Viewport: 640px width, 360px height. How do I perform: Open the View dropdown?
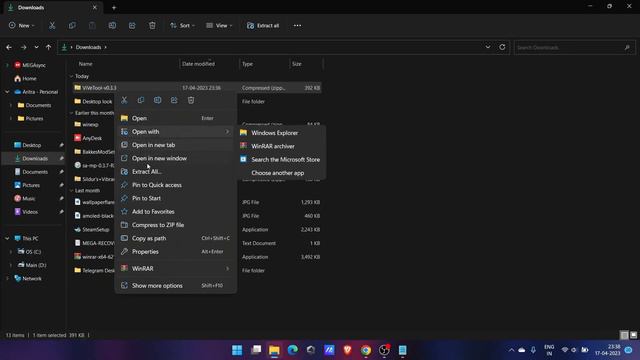[x=219, y=25]
